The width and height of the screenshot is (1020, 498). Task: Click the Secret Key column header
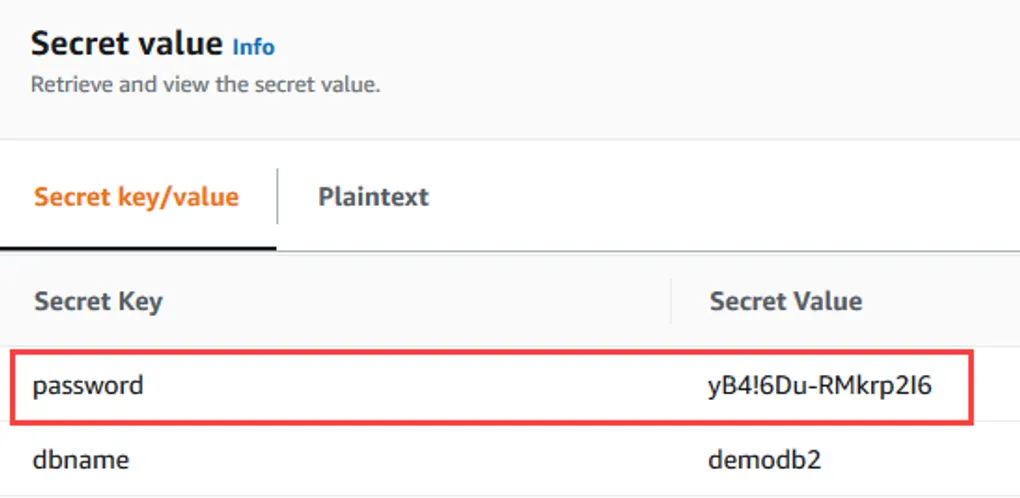point(98,301)
